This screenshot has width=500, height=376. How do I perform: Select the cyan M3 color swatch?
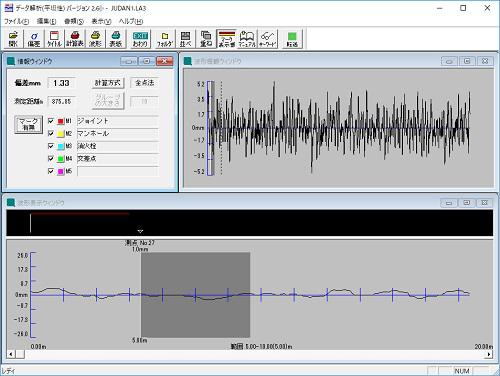coord(61,146)
